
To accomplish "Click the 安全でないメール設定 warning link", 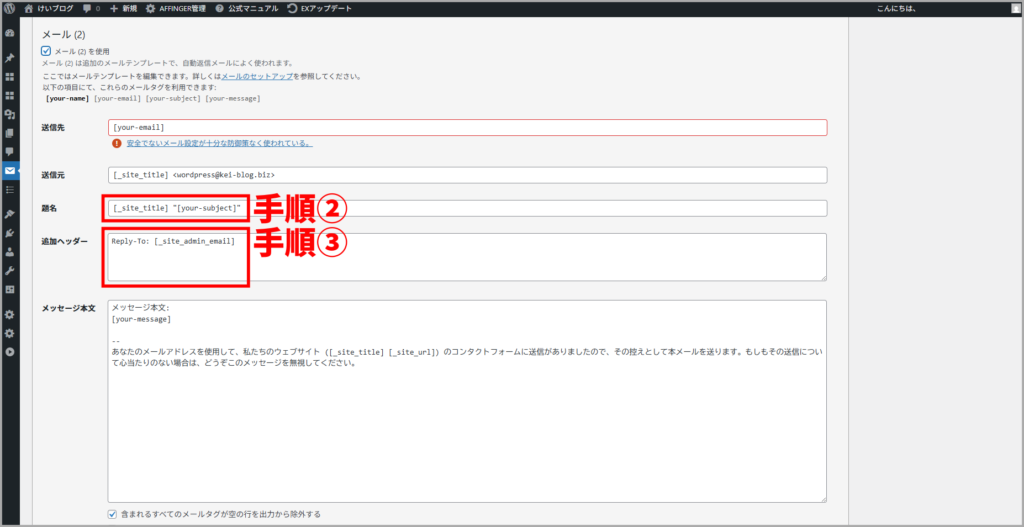I will pos(219,143).
